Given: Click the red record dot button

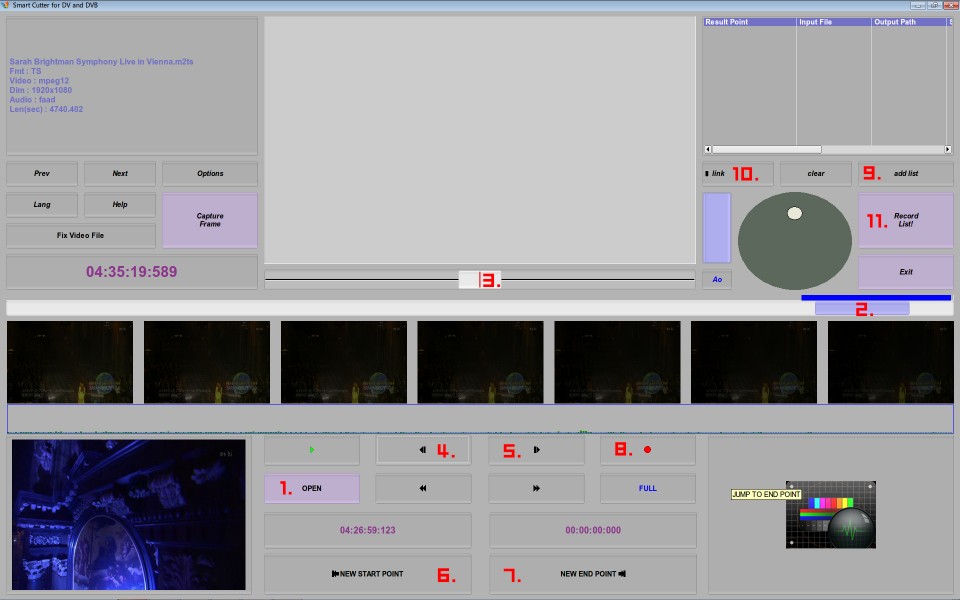Looking at the screenshot, I should coord(648,450).
